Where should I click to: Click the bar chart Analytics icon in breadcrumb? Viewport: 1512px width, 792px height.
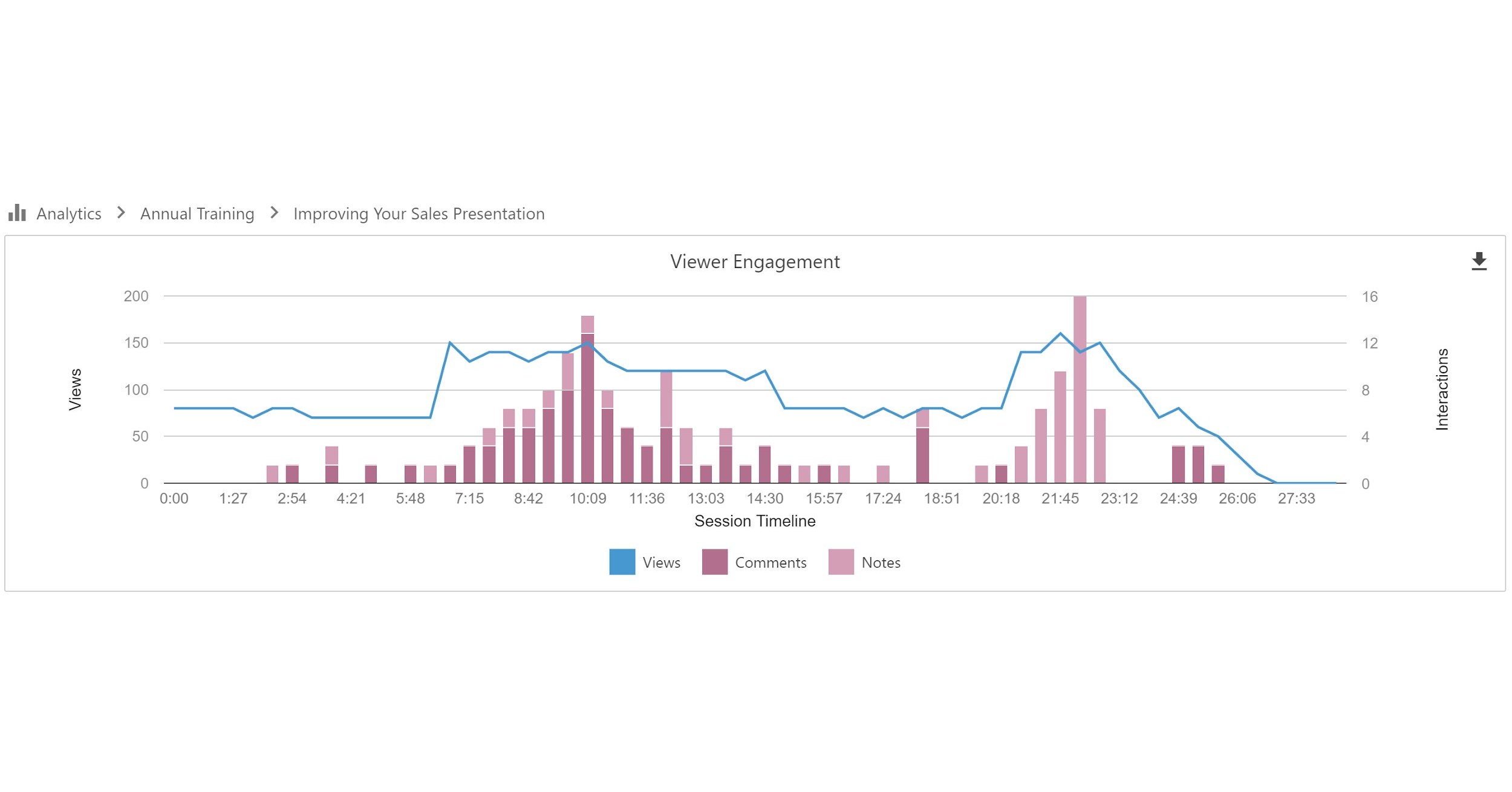click(x=17, y=213)
